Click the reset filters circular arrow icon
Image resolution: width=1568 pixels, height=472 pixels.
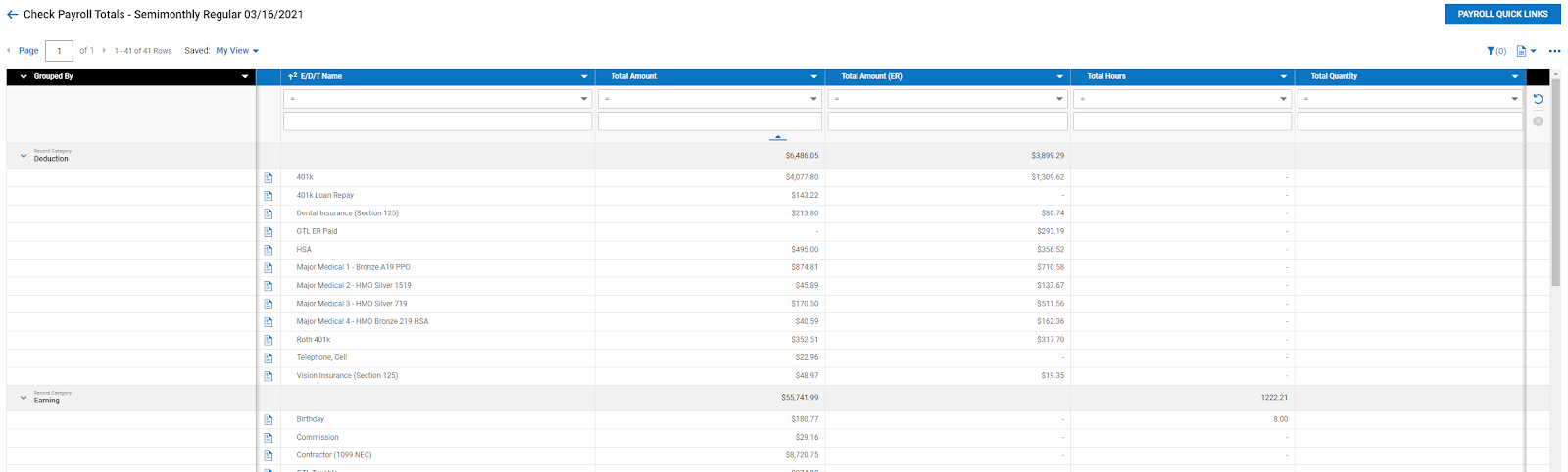[1538, 99]
